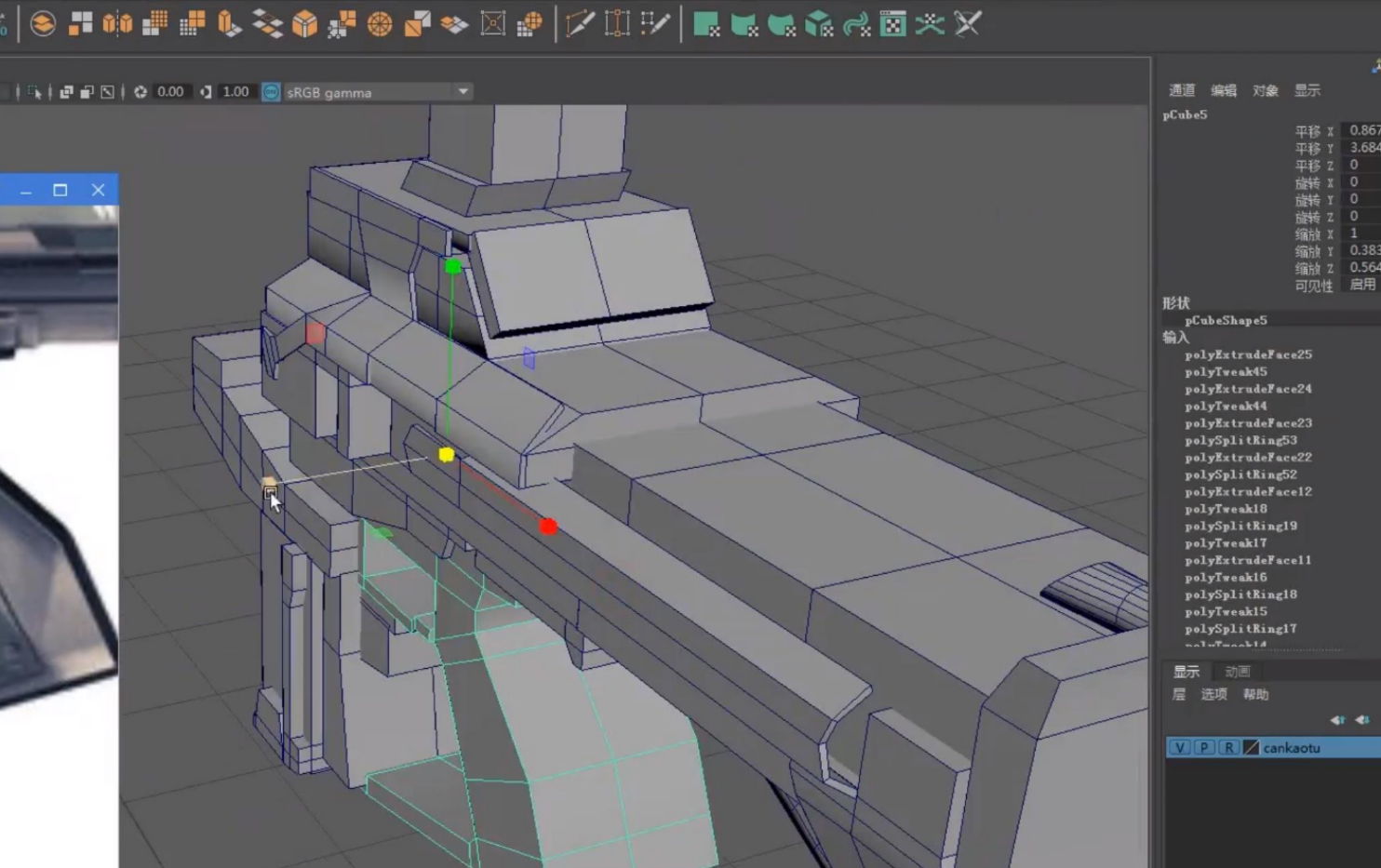The image size is (1381, 868).
Task: Click the Multi-Cut knife tool icon
Action: 580,23
